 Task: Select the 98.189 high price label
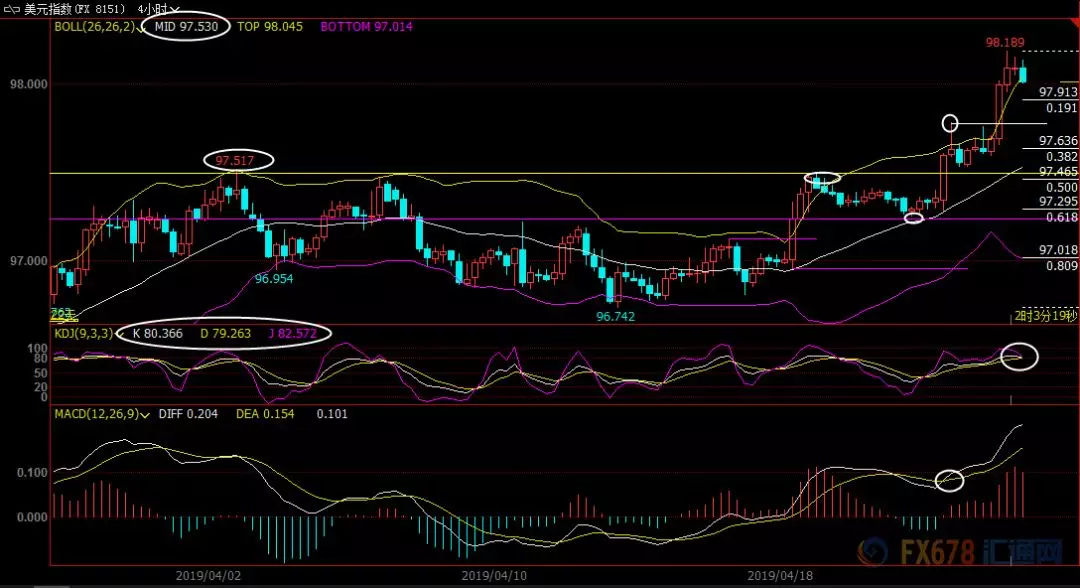click(x=1007, y=43)
